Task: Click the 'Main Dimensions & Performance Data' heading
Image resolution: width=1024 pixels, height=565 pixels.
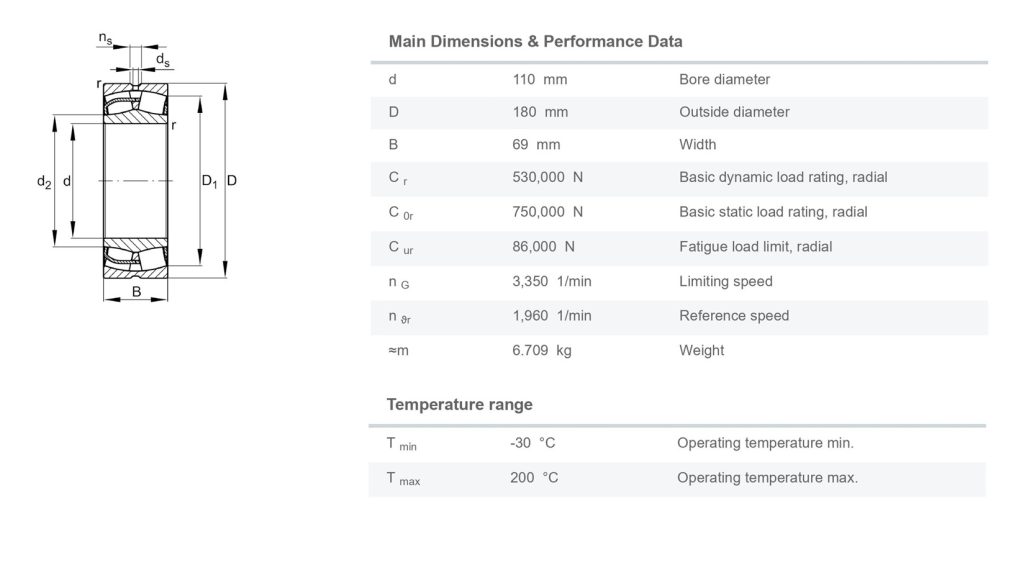Action: click(535, 42)
